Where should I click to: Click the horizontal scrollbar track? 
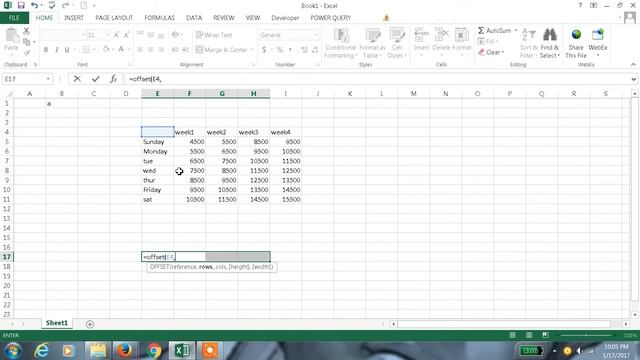tap(504, 324)
